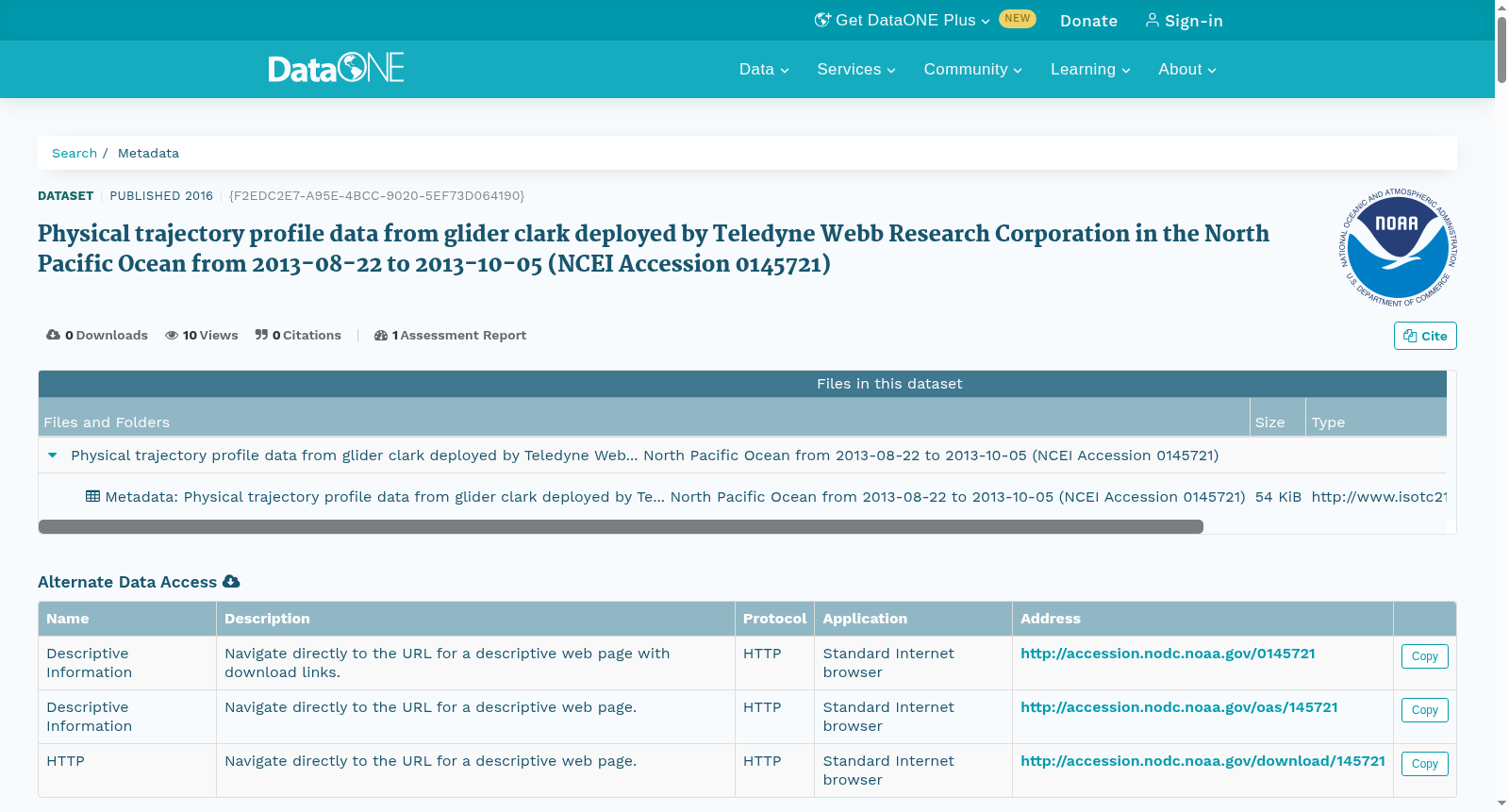Screen dimensions: 1509x812
Task: Click the 54 KiB size cell
Action: 1278,497
